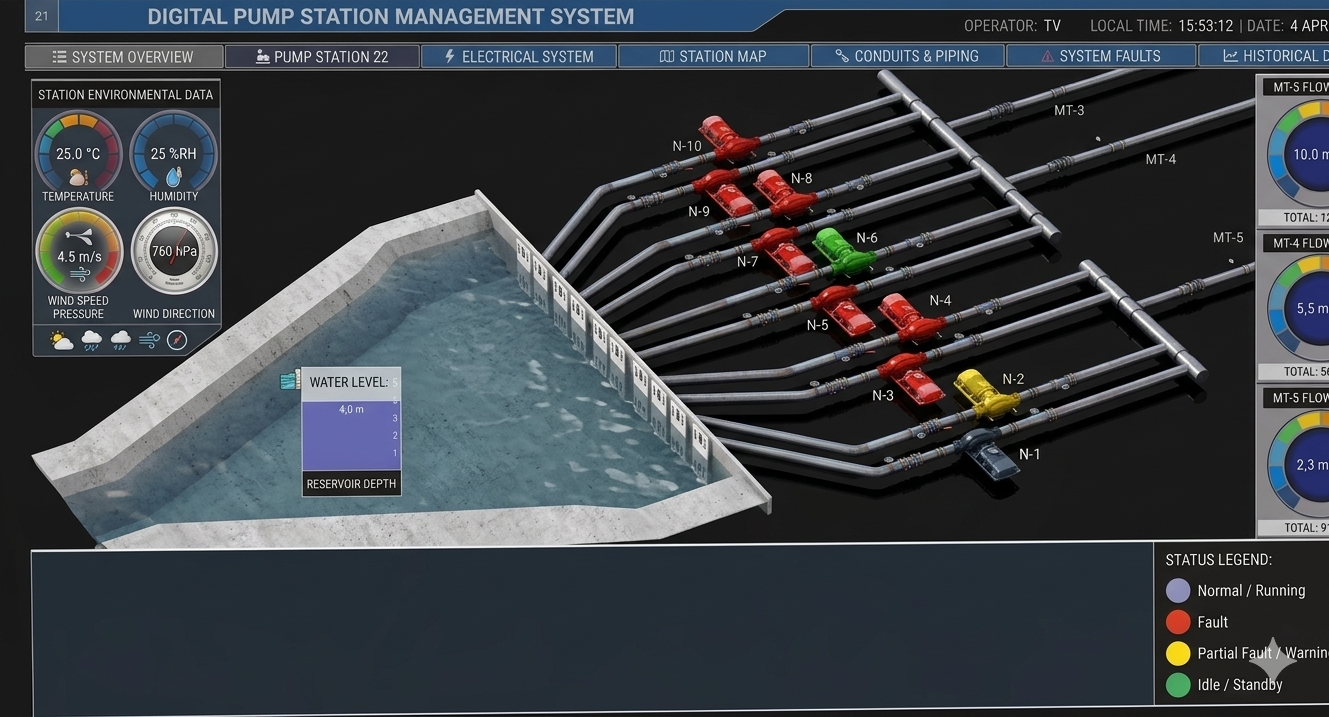Select the blue N-1 pump
The image size is (1329, 717).
coord(987,456)
